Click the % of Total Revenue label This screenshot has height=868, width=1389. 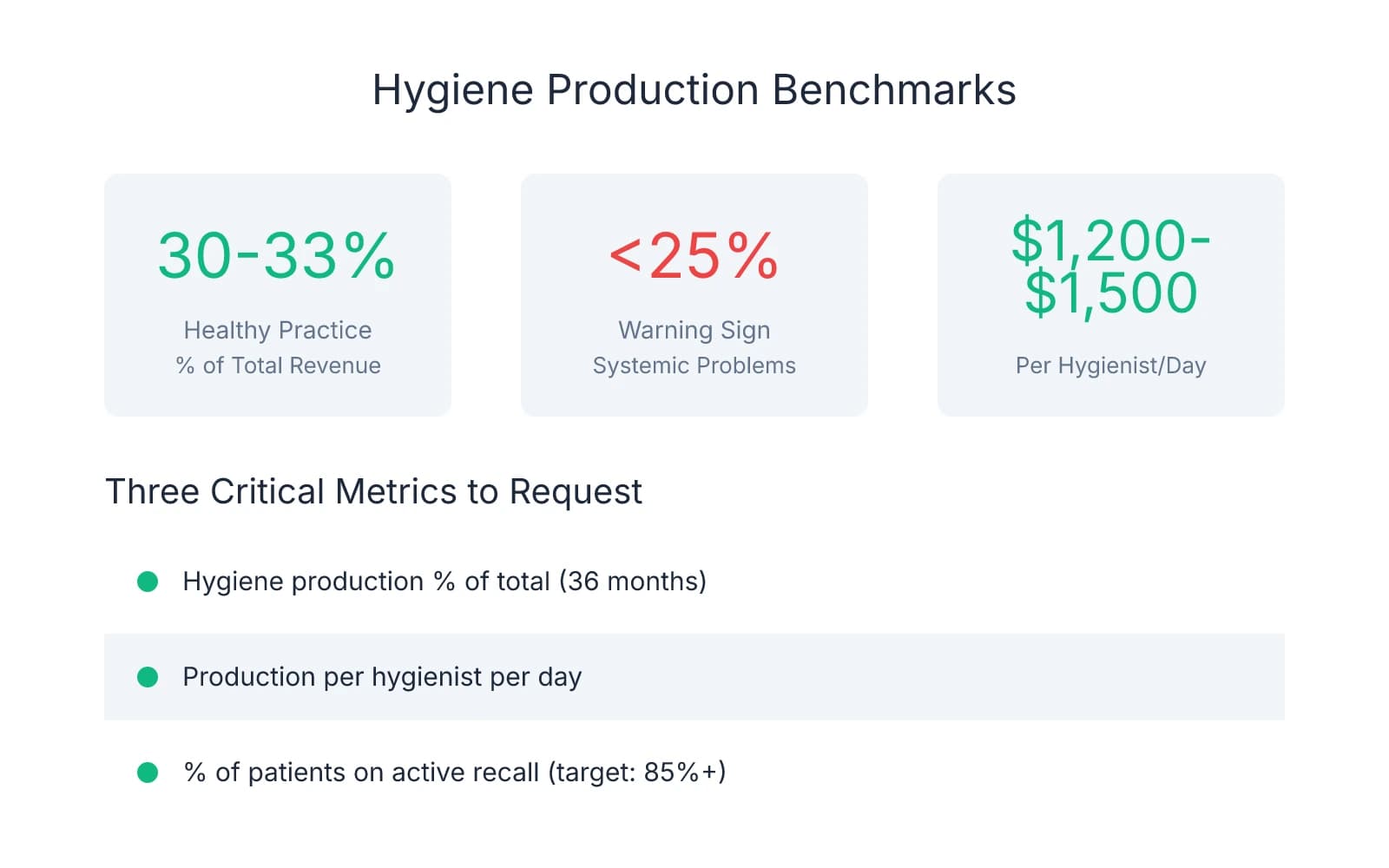pos(278,365)
